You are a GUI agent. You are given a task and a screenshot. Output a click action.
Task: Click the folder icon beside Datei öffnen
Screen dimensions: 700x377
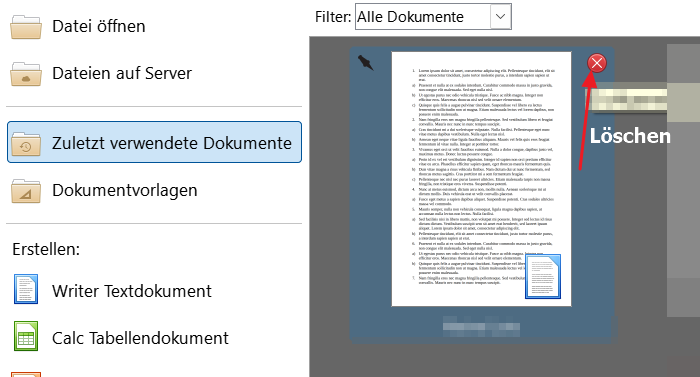click(26, 27)
